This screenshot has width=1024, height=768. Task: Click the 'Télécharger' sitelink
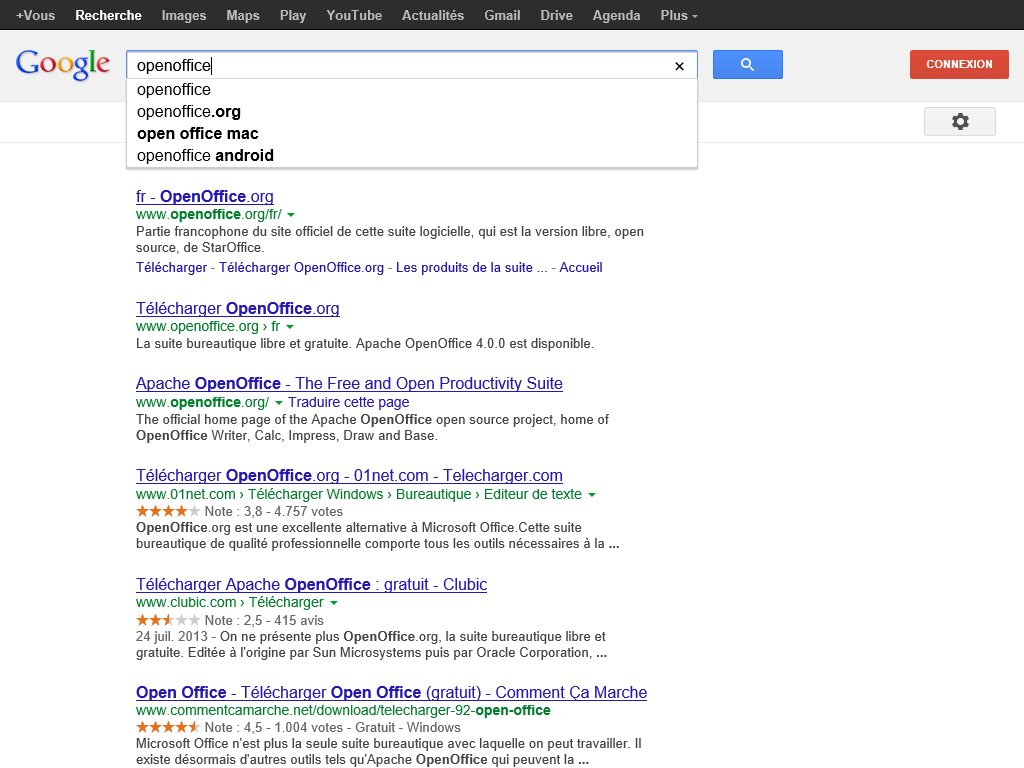point(171,268)
